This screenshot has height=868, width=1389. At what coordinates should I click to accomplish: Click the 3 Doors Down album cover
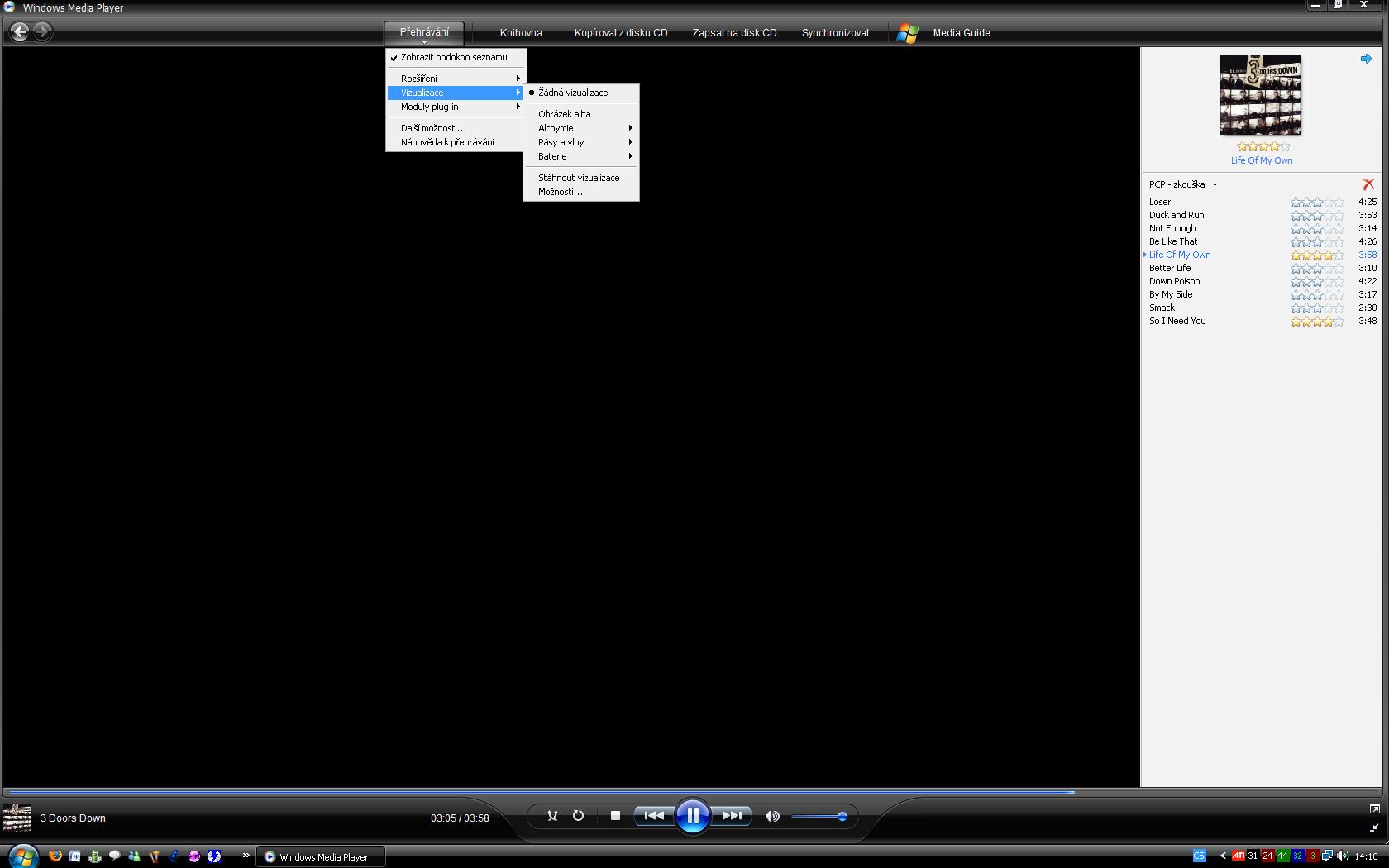click(x=1260, y=94)
